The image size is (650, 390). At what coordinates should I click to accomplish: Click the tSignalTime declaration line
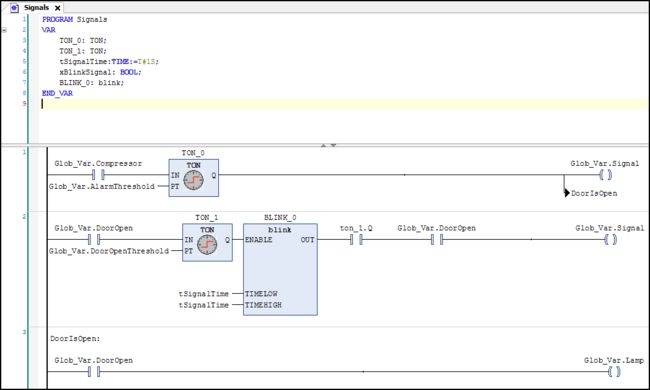109,61
